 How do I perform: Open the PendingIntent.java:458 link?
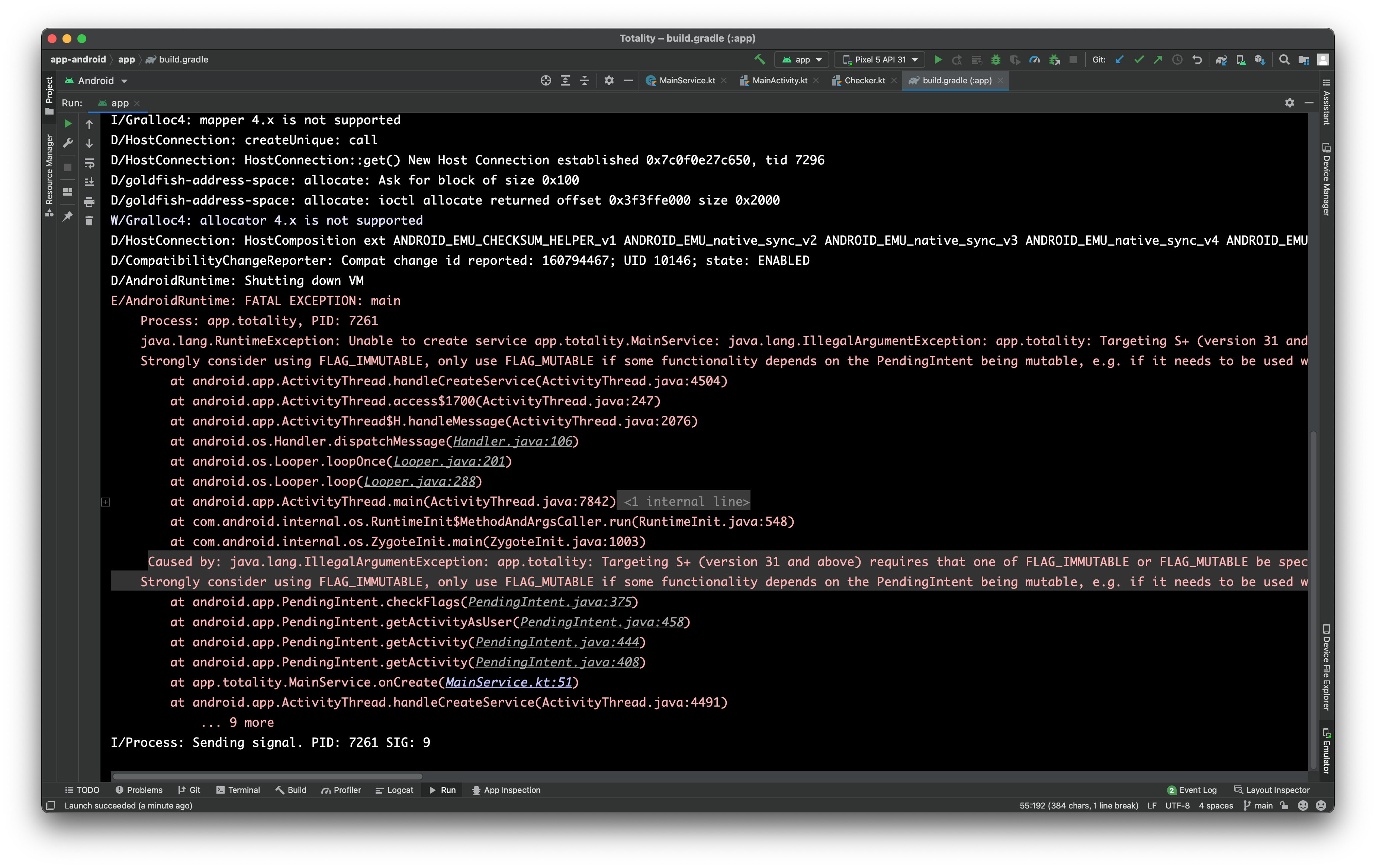[x=602, y=622]
